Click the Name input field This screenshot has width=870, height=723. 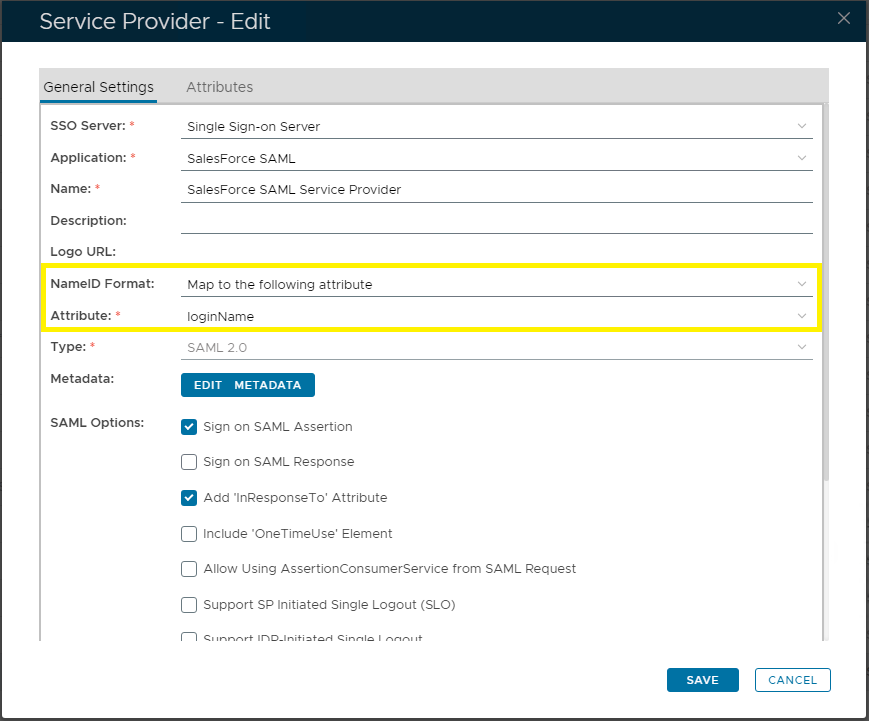pos(496,189)
